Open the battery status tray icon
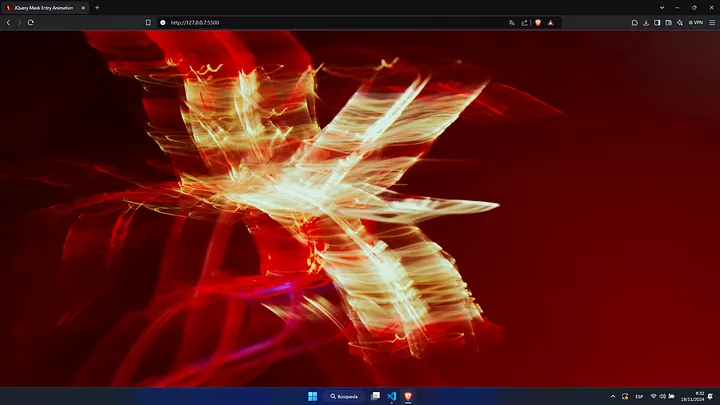The height and width of the screenshot is (405, 720). (672, 396)
